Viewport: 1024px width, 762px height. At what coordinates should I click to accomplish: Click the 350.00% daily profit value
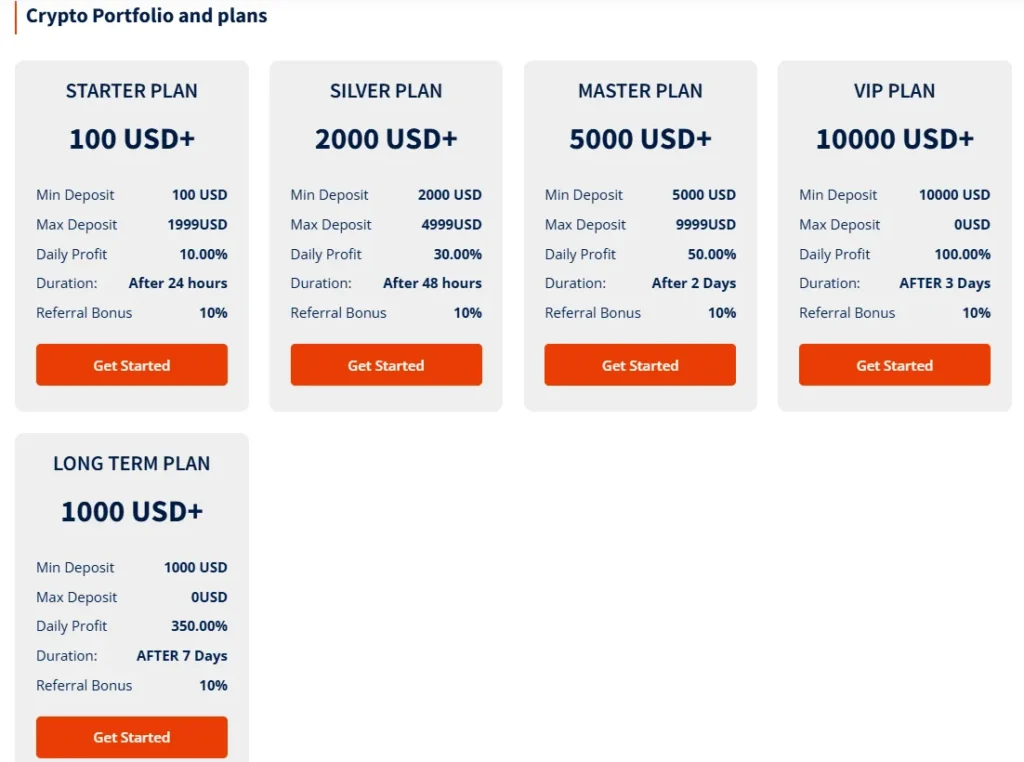(199, 626)
